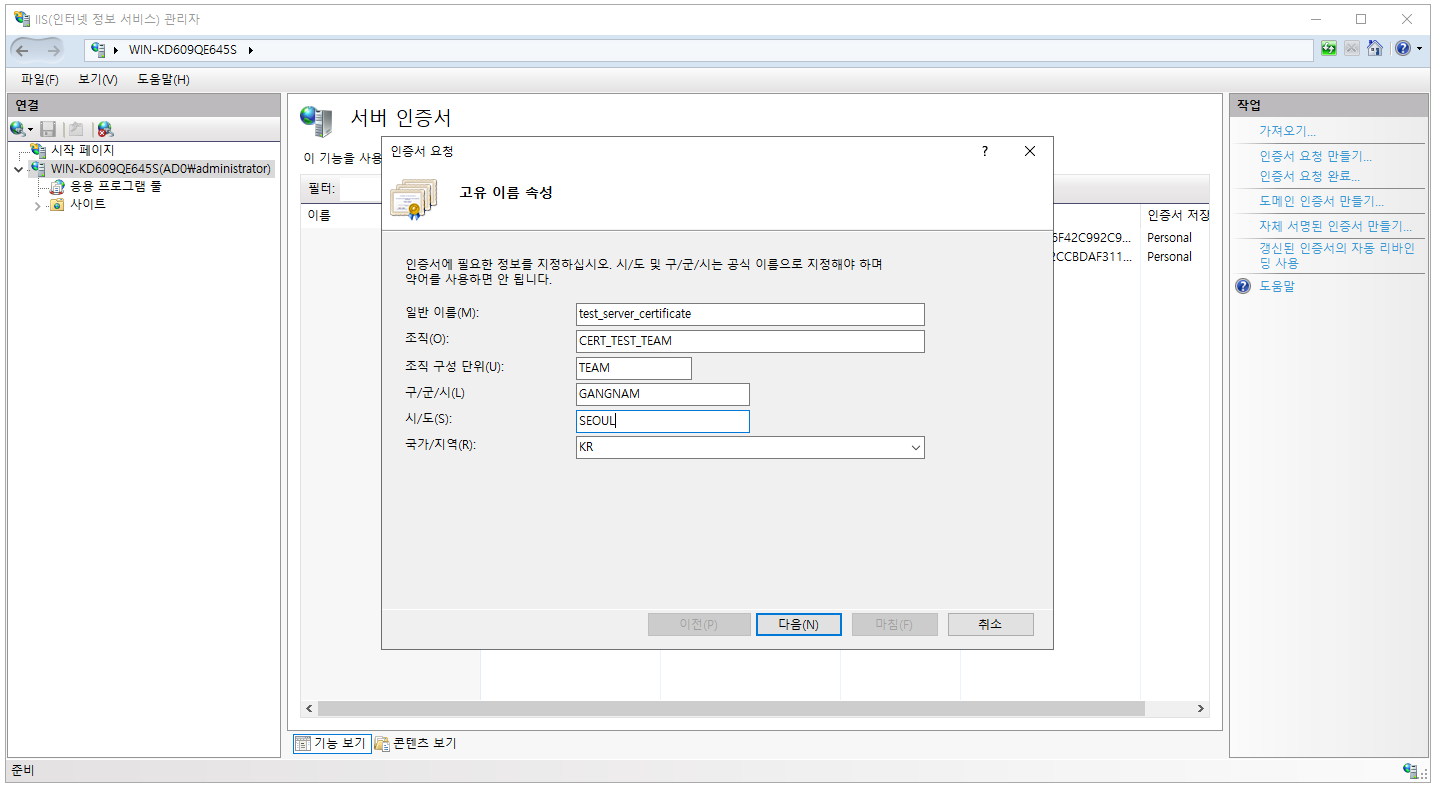
Task: Click 인증서 요청 만들기... link
Action: [1315, 156]
